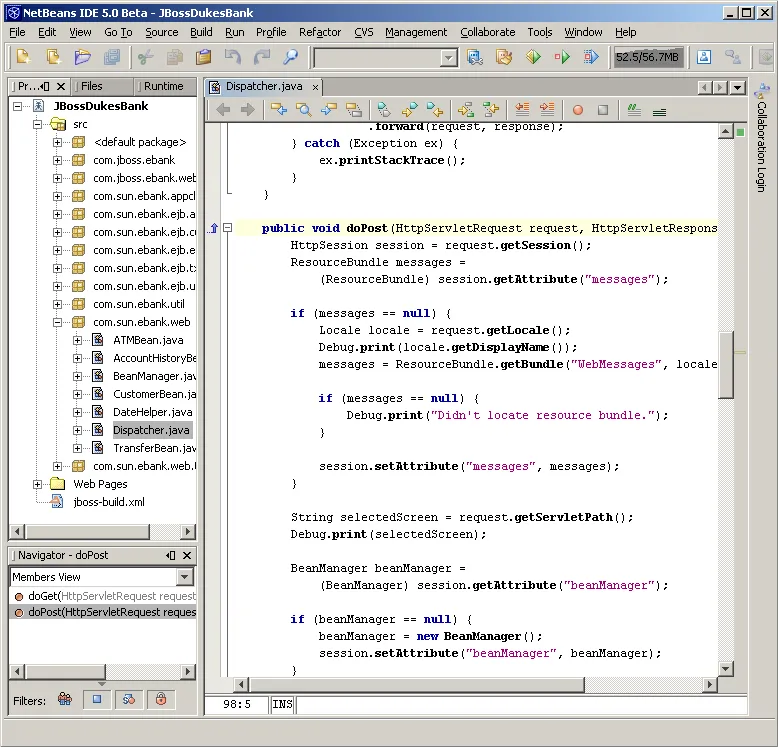Toggle the Show Non-Public Members lock filter
The image size is (778, 747).
(160, 699)
